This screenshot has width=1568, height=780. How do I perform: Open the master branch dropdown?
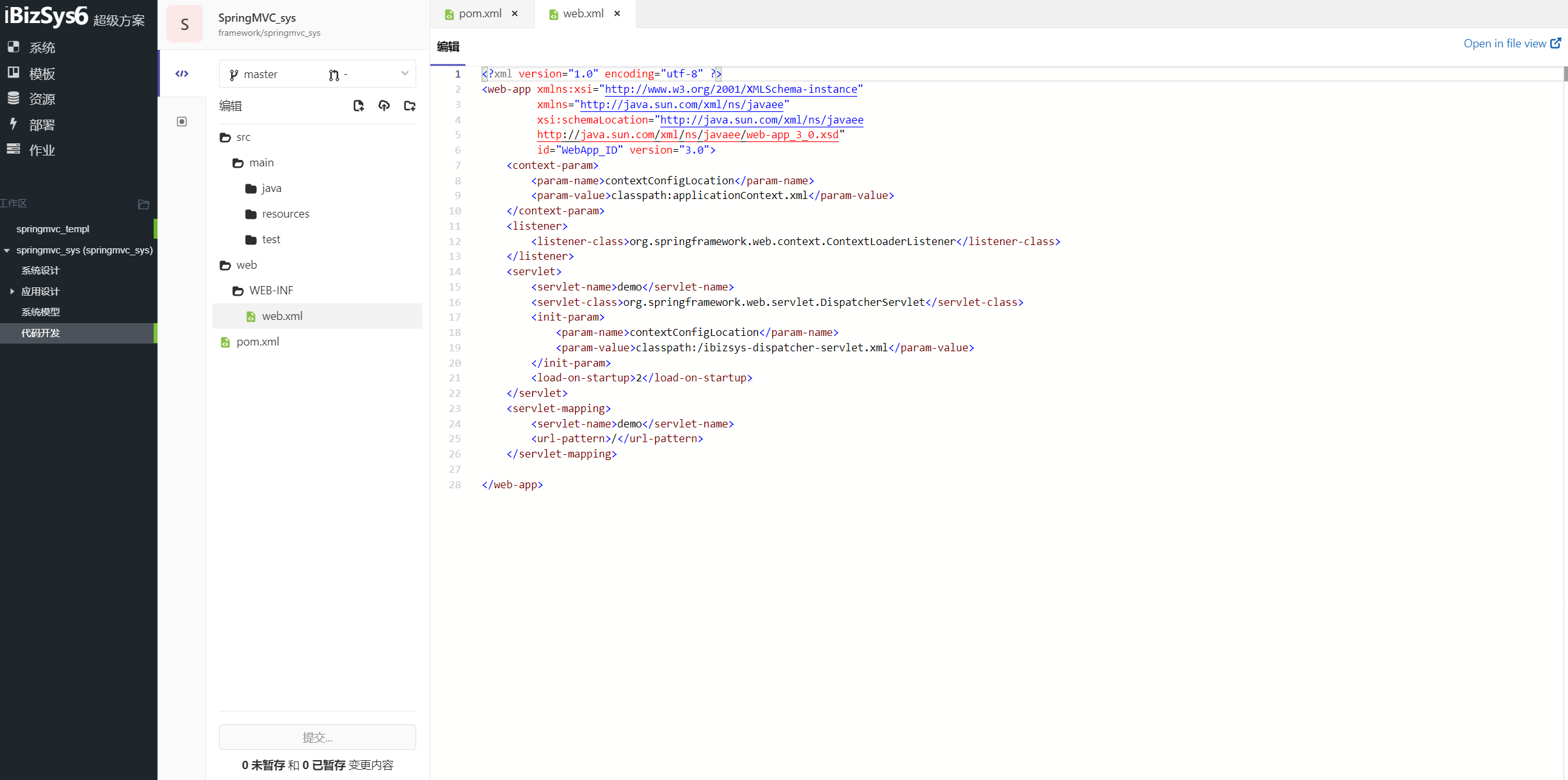318,74
